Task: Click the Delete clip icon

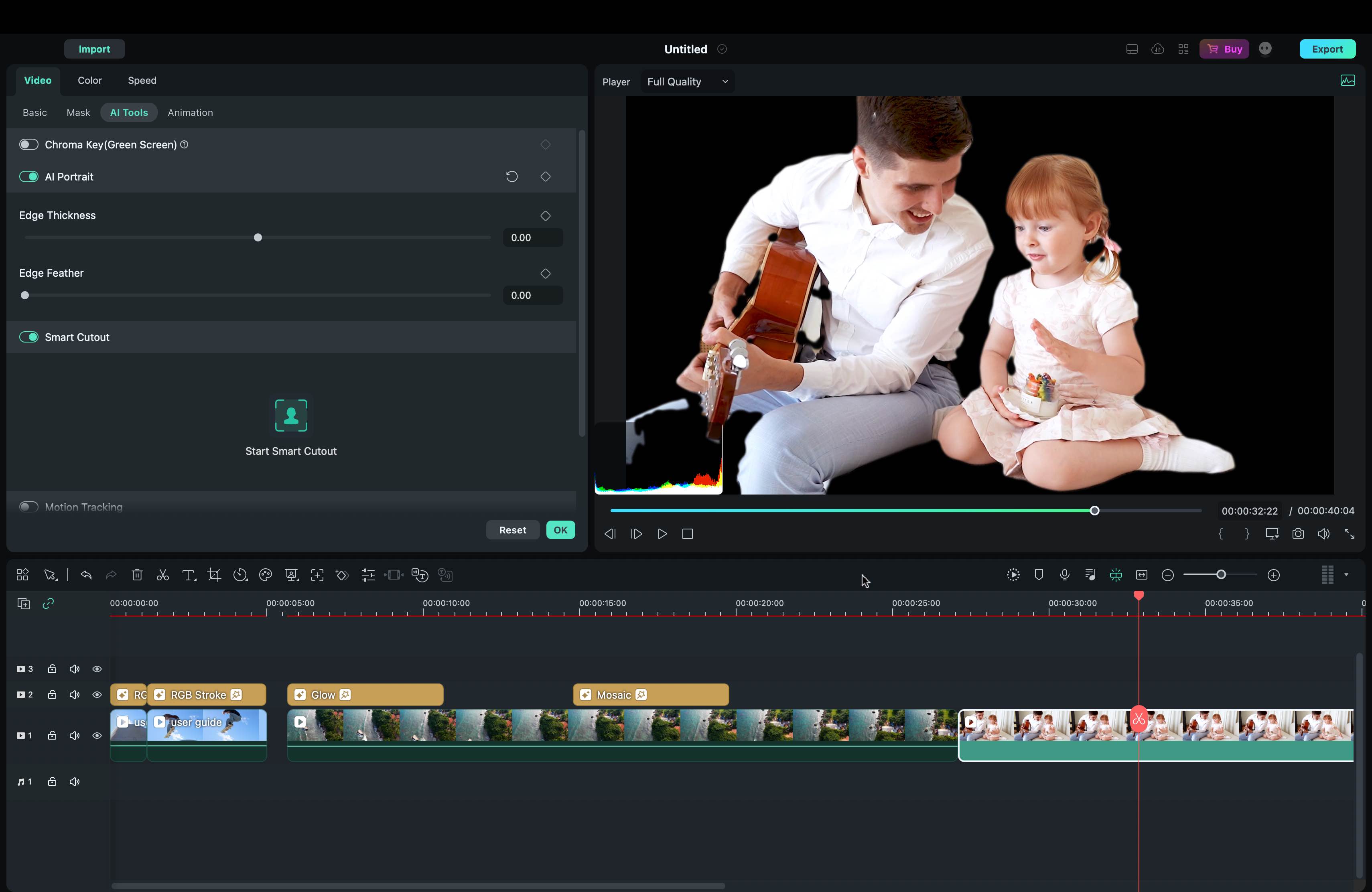Action: tap(137, 575)
